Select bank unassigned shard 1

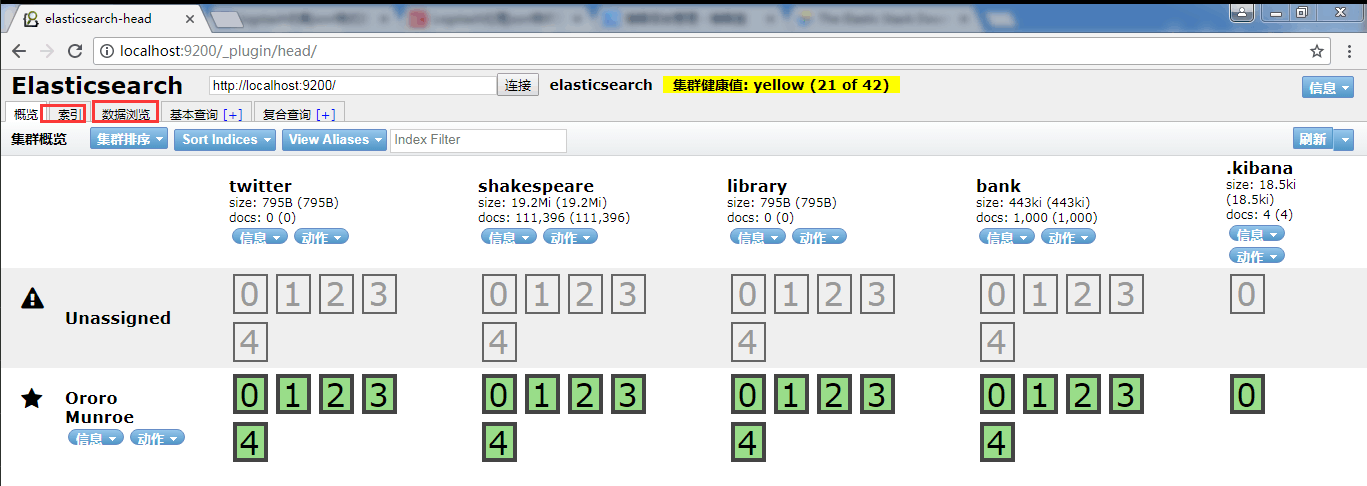[x=1039, y=294]
